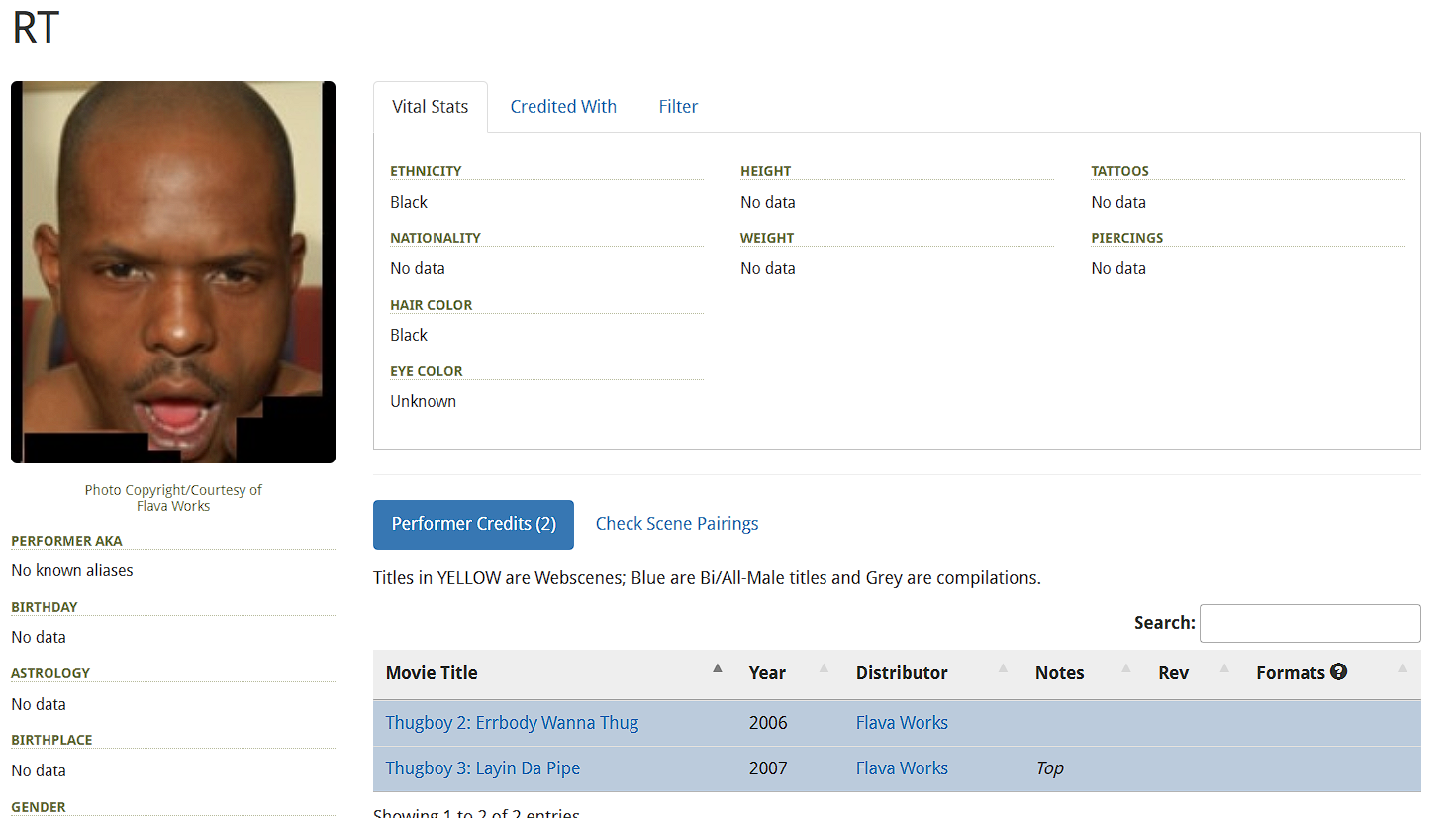
Task: Open the Thugboy 3: Layin Da Pipe link
Action: coord(483,768)
